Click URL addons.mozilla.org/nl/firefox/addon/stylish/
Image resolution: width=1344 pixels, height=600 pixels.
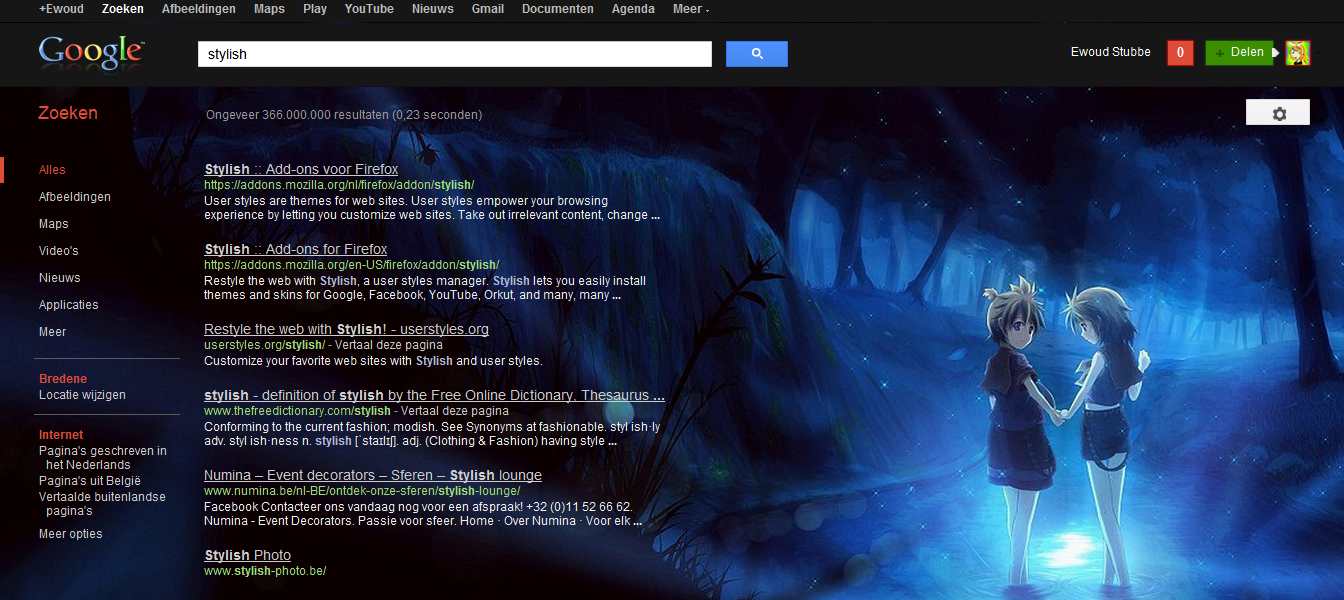point(339,185)
